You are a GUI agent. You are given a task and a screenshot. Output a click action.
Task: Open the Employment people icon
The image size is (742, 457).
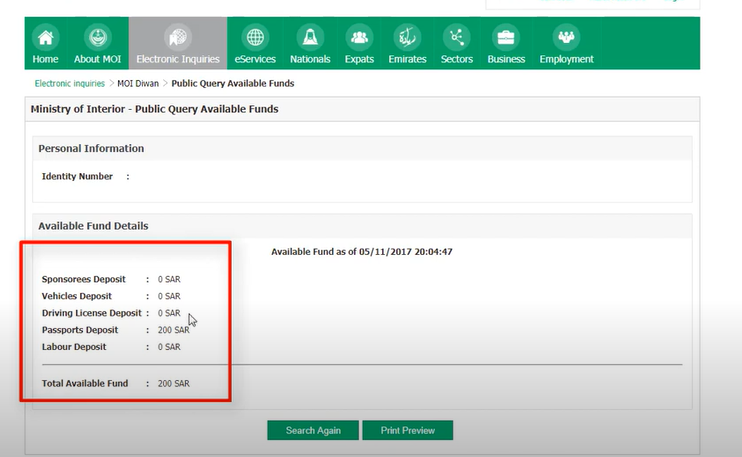tap(566, 37)
